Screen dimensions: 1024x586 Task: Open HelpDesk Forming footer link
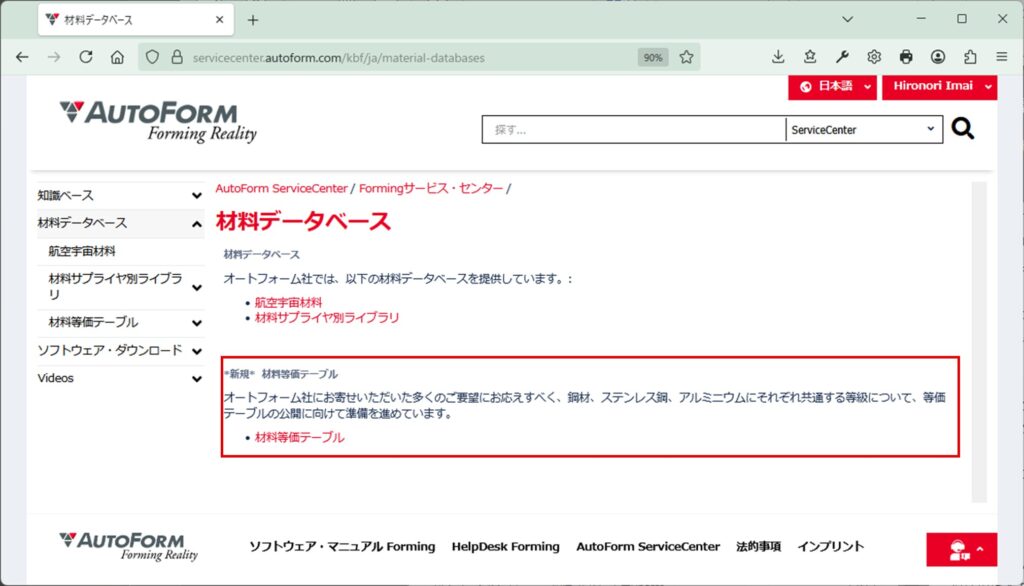coord(505,547)
